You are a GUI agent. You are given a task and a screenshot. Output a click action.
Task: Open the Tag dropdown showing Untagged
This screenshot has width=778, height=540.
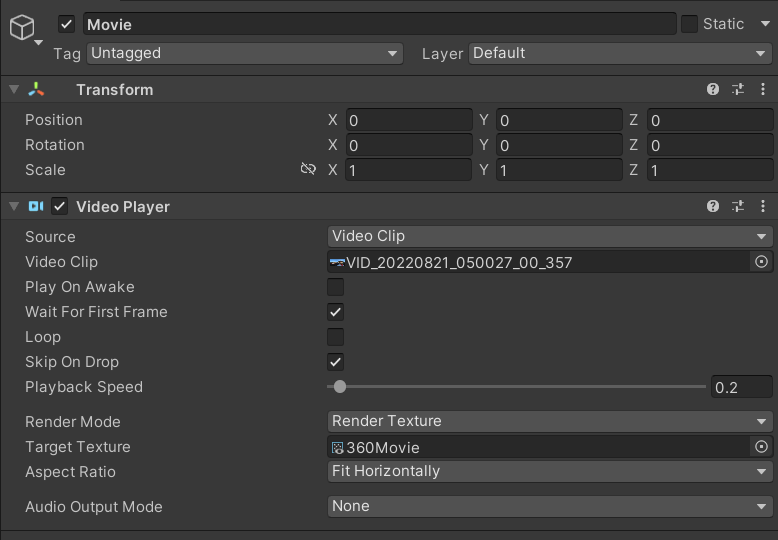coord(245,54)
